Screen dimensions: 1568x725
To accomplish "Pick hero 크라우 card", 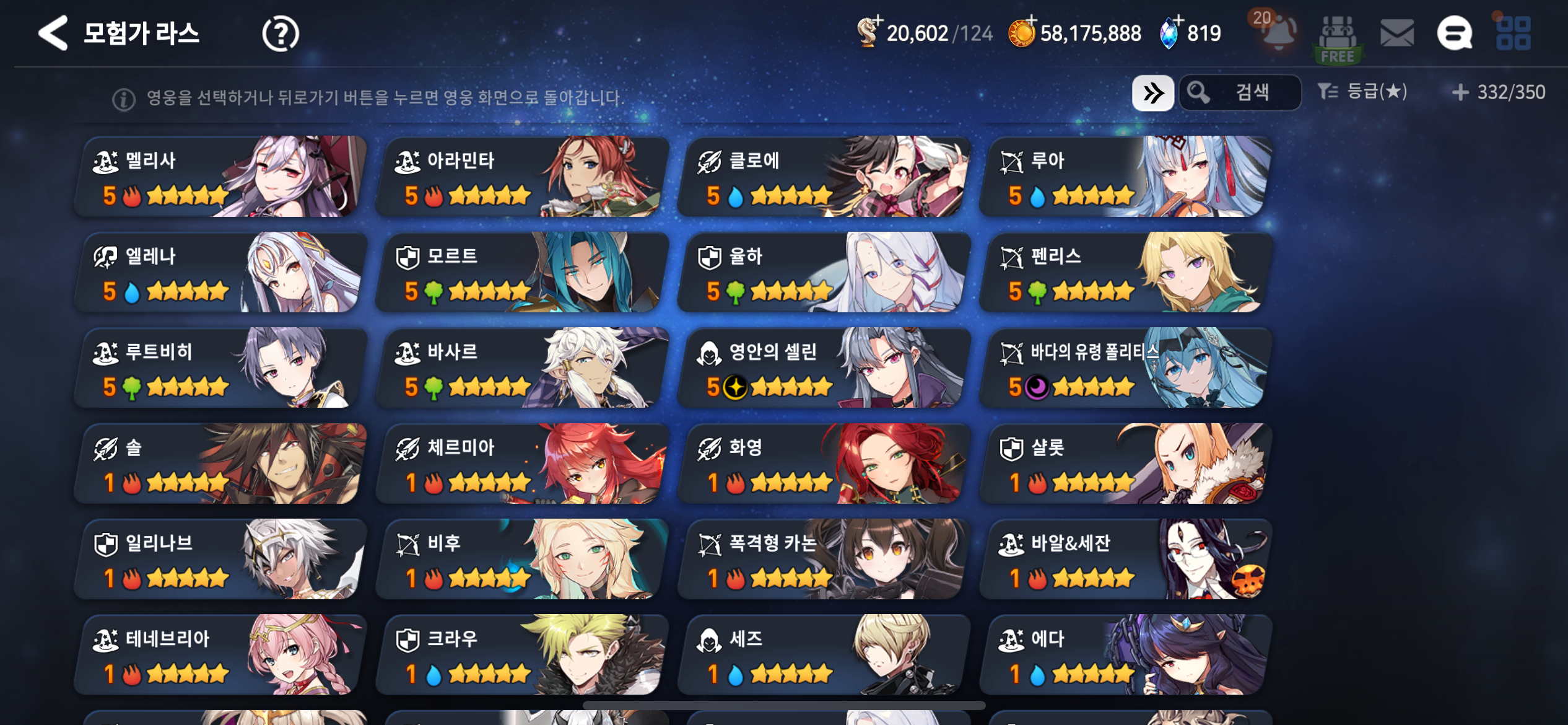I will click(x=523, y=655).
